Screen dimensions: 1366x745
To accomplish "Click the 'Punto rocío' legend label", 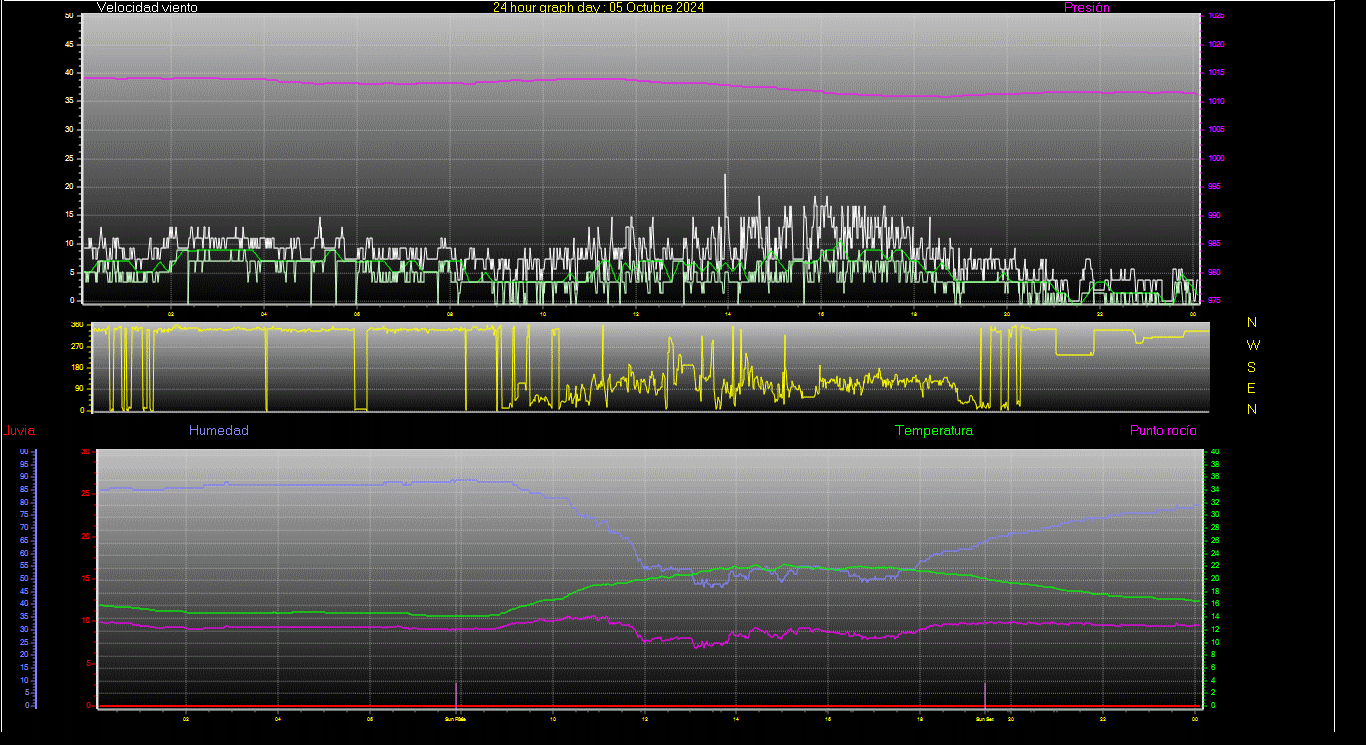I will 1163,431.
